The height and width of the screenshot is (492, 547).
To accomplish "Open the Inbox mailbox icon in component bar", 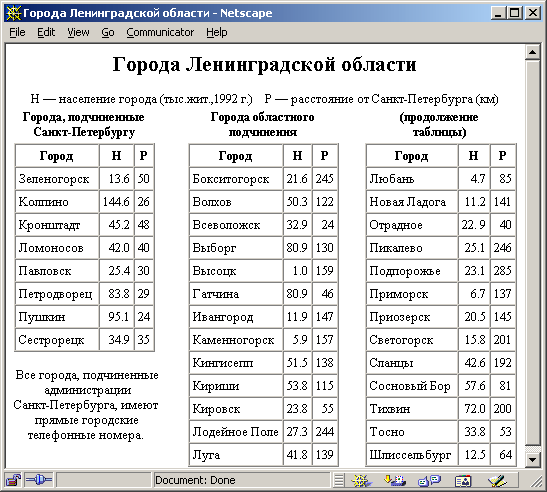I will (x=394, y=480).
